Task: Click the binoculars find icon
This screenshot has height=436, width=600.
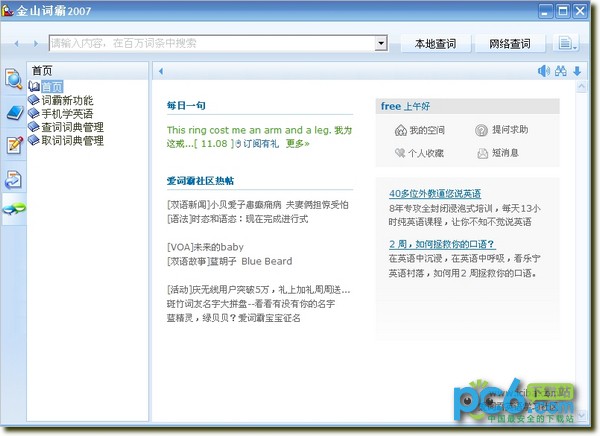Action: [561, 71]
